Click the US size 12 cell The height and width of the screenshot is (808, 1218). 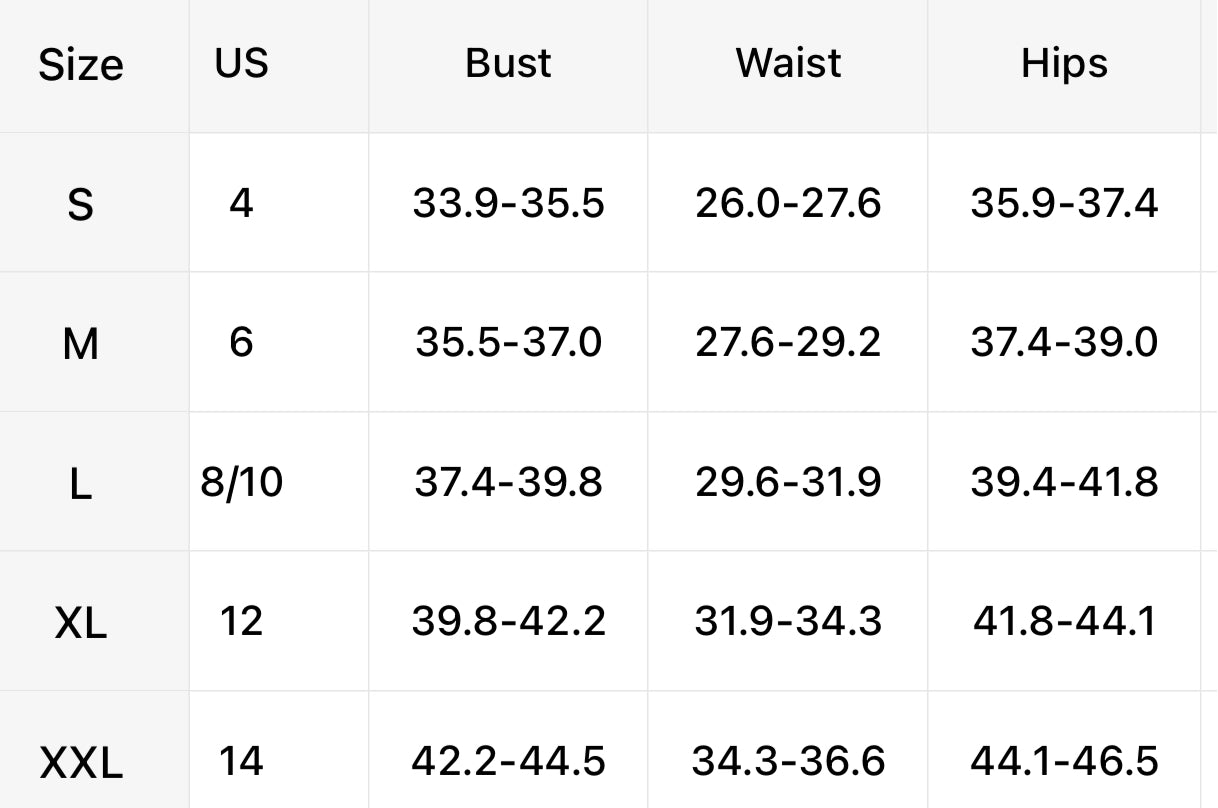point(241,622)
